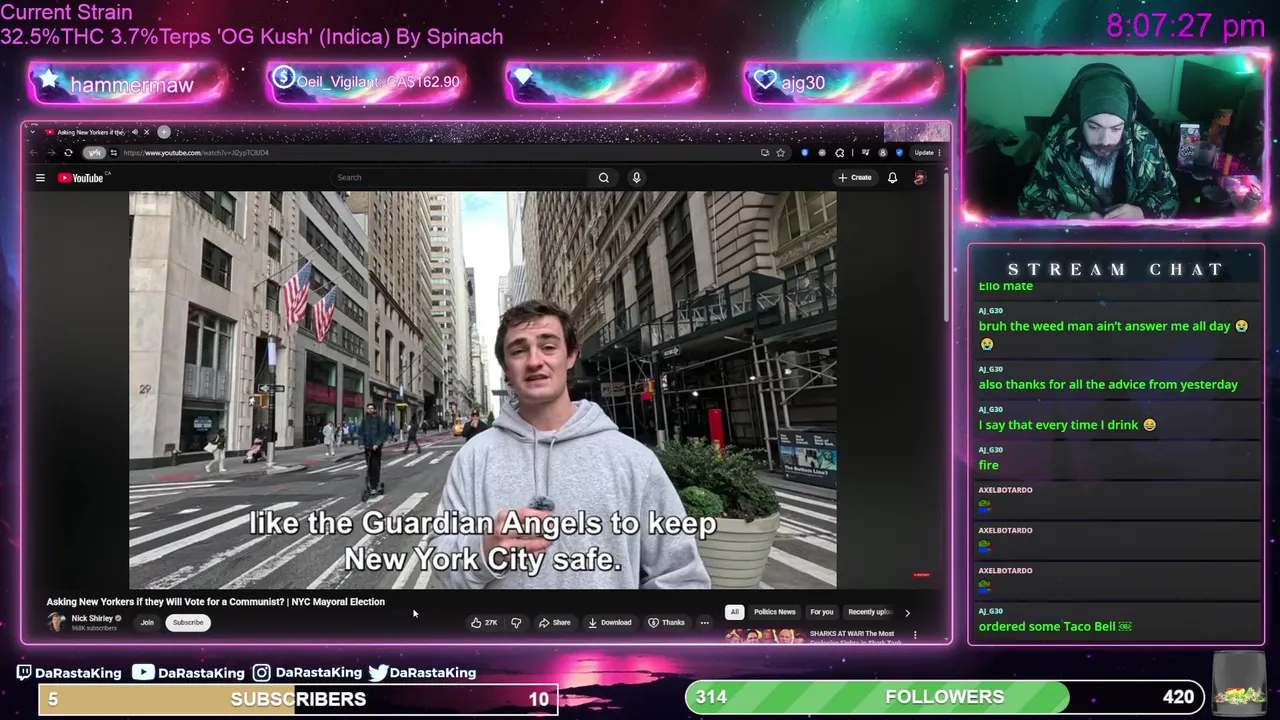1280x720 pixels.
Task: Click the URL in the address bar
Action: 196,153
